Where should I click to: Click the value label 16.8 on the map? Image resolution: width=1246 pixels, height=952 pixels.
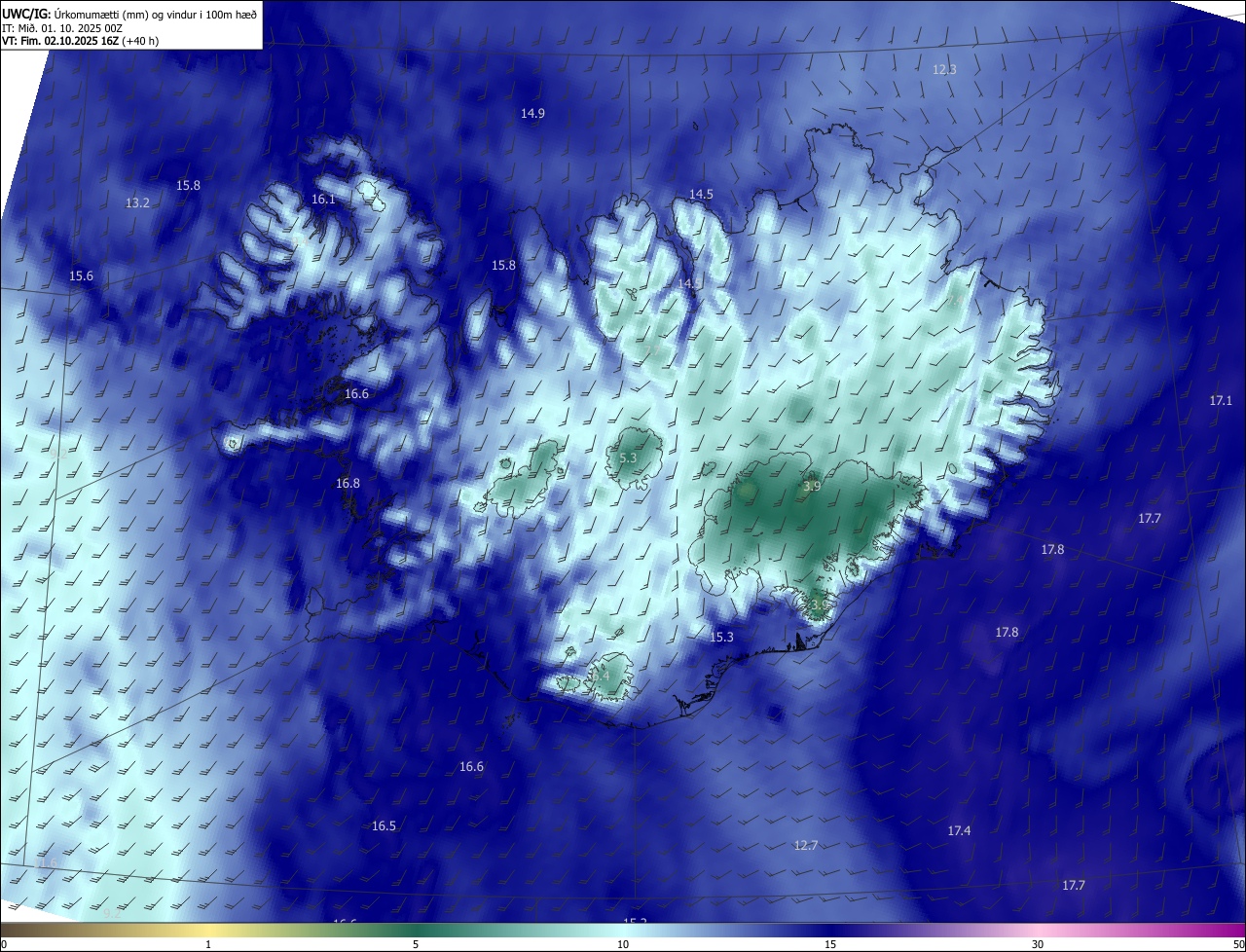coord(348,483)
